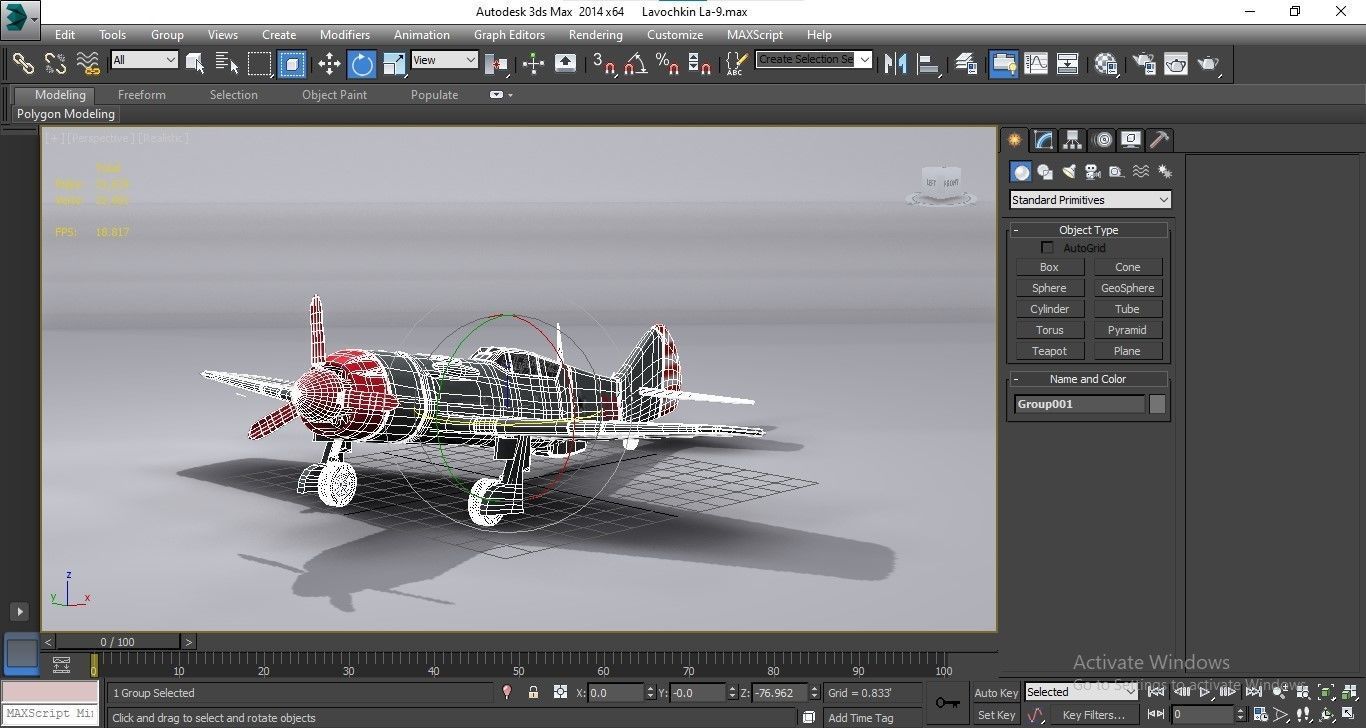Open the Material Editor icon
Image resolution: width=1366 pixels, height=728 pixels.
click(x=1105, y=64)
